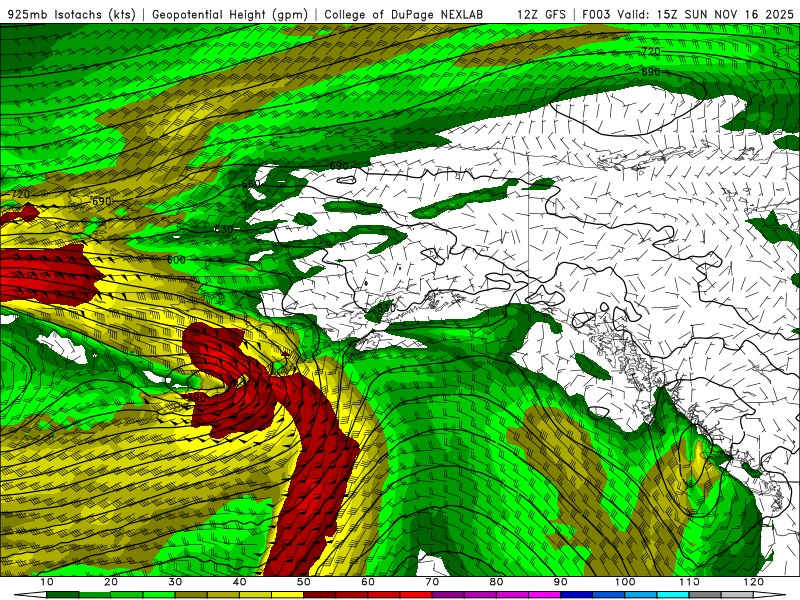This screenshot has height=600, width=800.
Task: Click the 70 value on the legend scale
Action: coord(432,582)
